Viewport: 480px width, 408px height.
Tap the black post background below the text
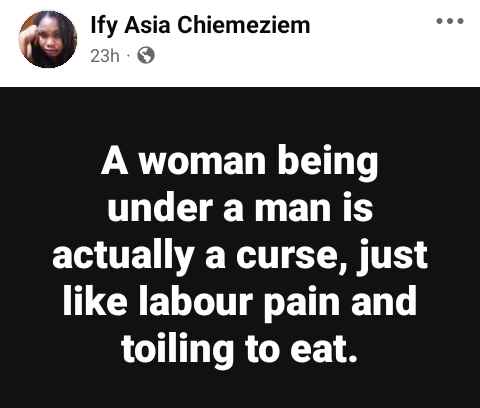(x=240, y=387)
